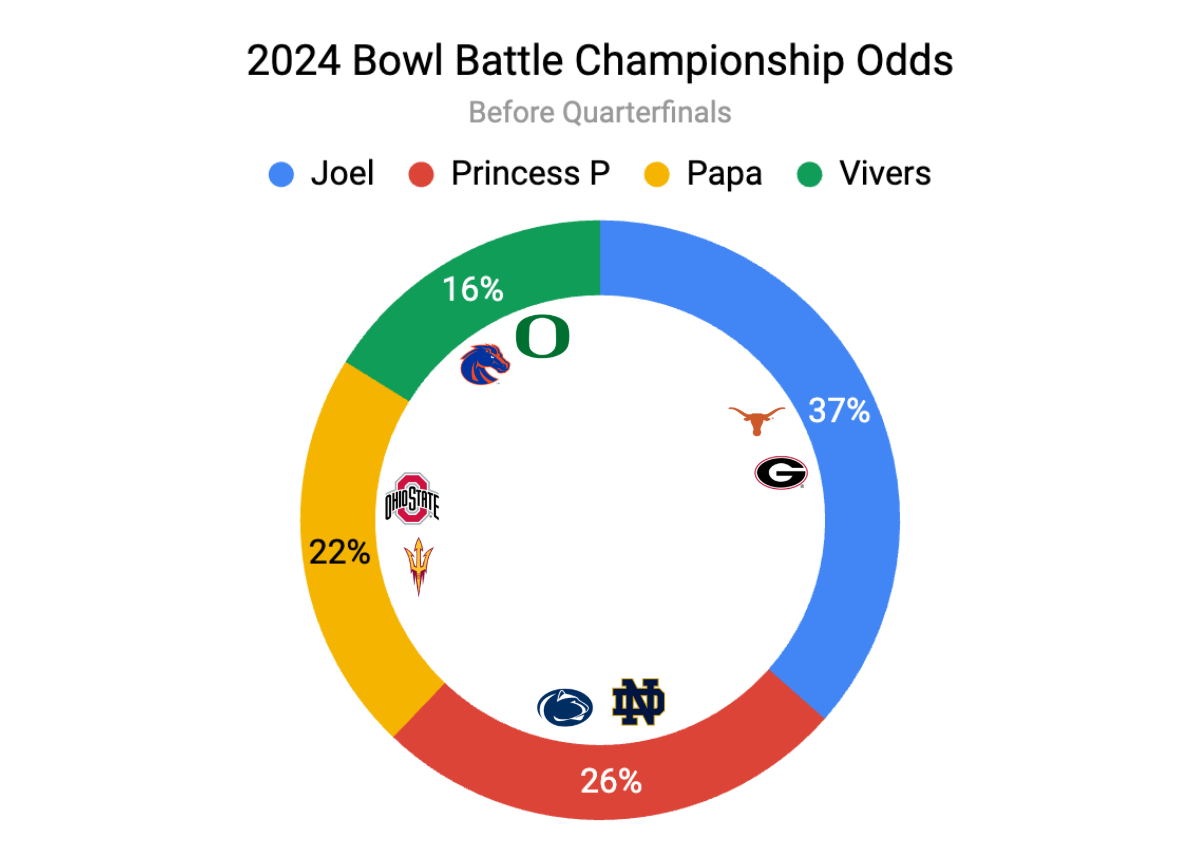The image size is (1200, 861).
Task: Select the Papa legend label
Action: (x=724, y=174)
